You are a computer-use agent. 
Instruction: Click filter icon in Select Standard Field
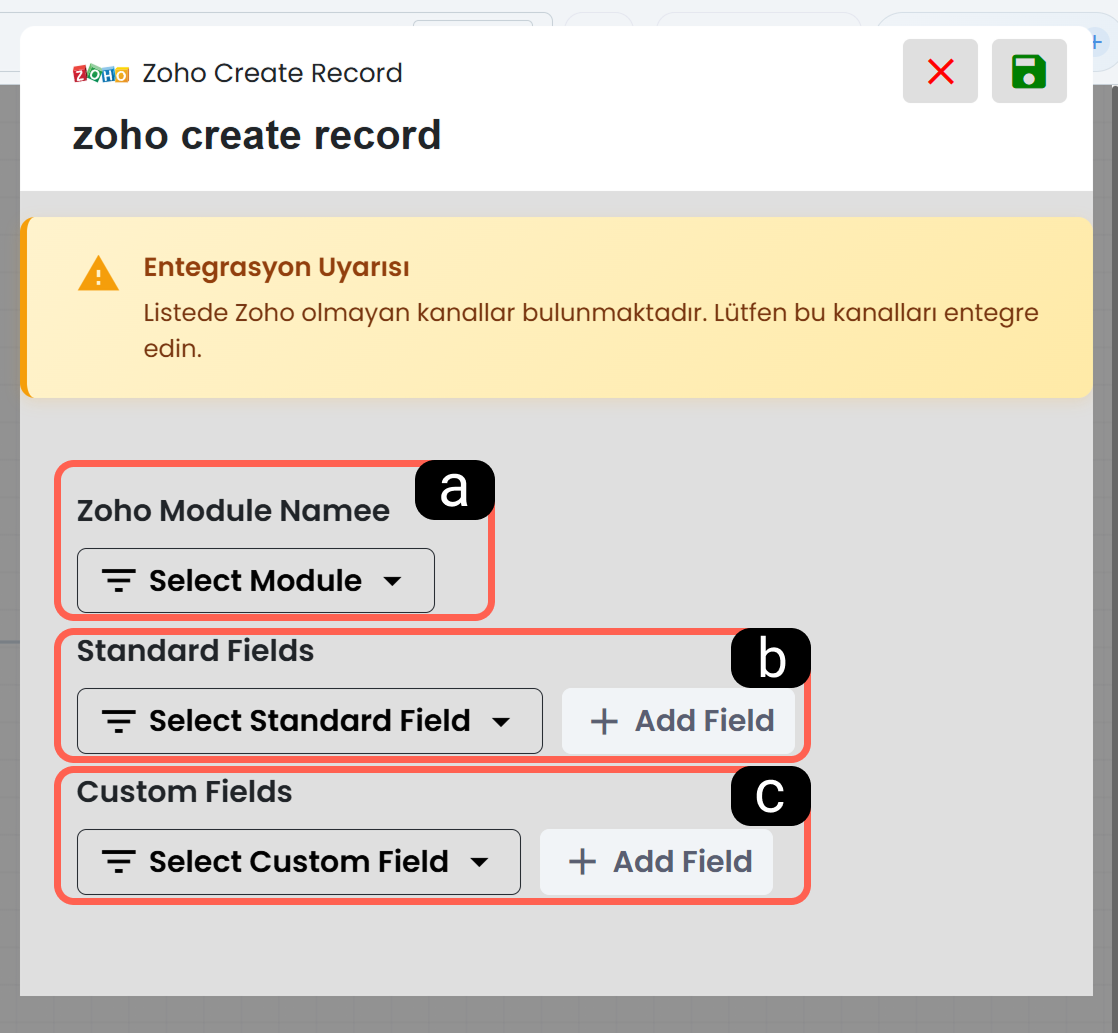[x=118, y=721]
